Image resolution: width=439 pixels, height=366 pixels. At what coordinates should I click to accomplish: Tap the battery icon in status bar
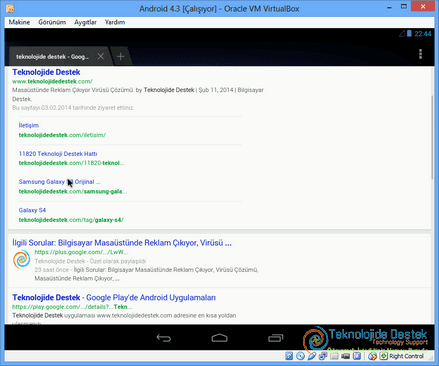click(x=409, y=34)
